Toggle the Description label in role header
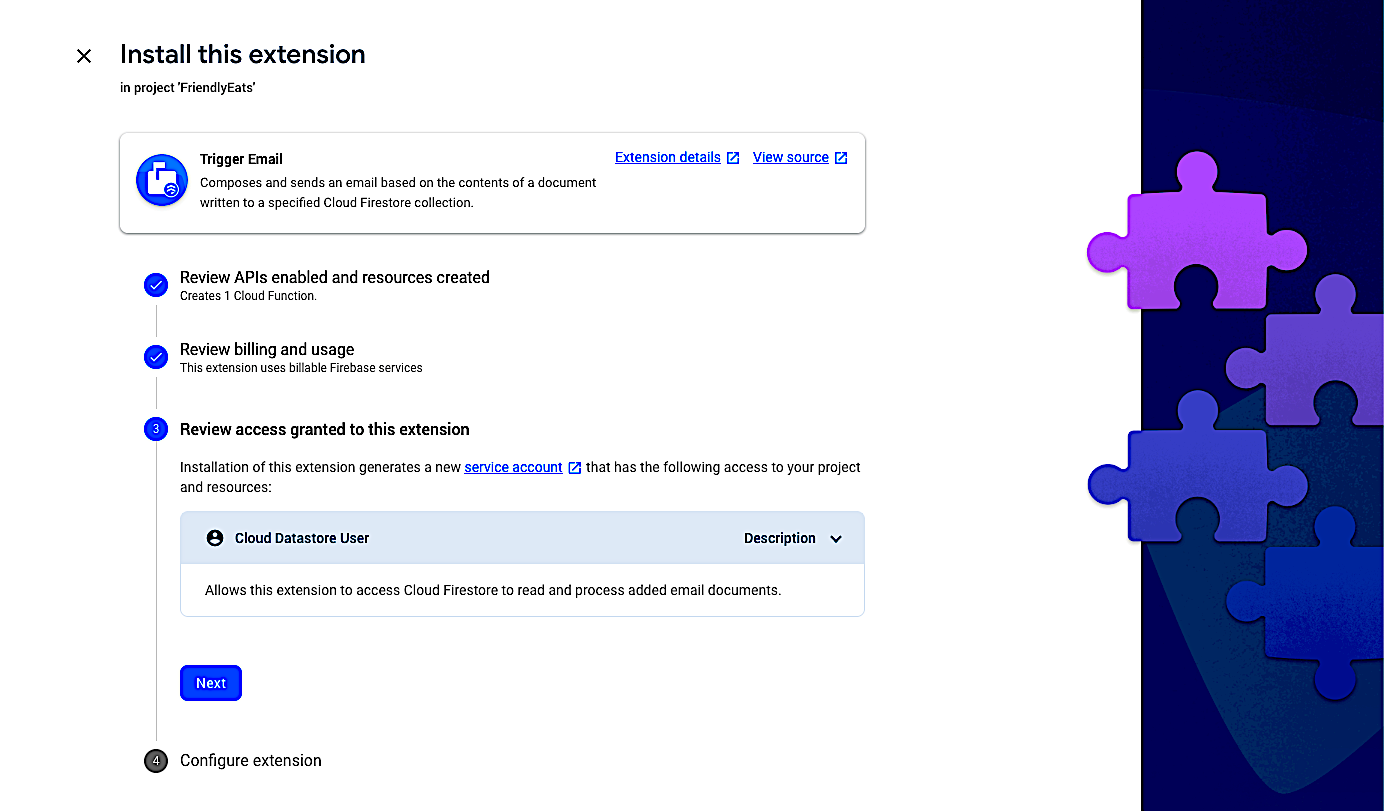This screenshot has height=811, width=1384. point(780,538)
